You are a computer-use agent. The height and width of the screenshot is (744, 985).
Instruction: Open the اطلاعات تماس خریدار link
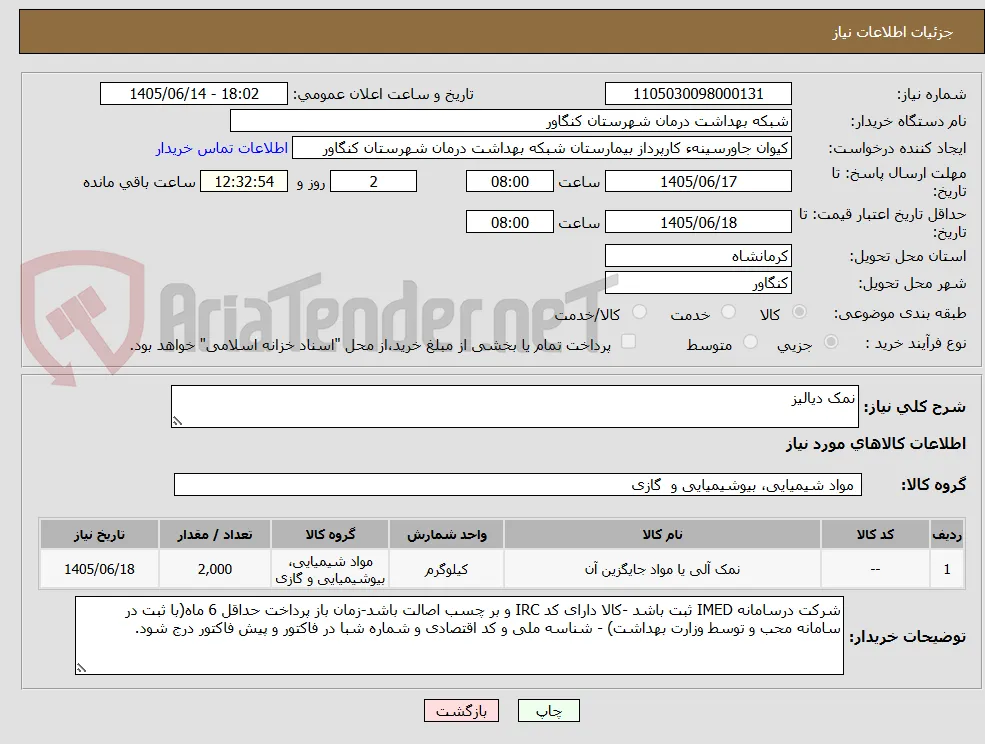coord(222,148)
